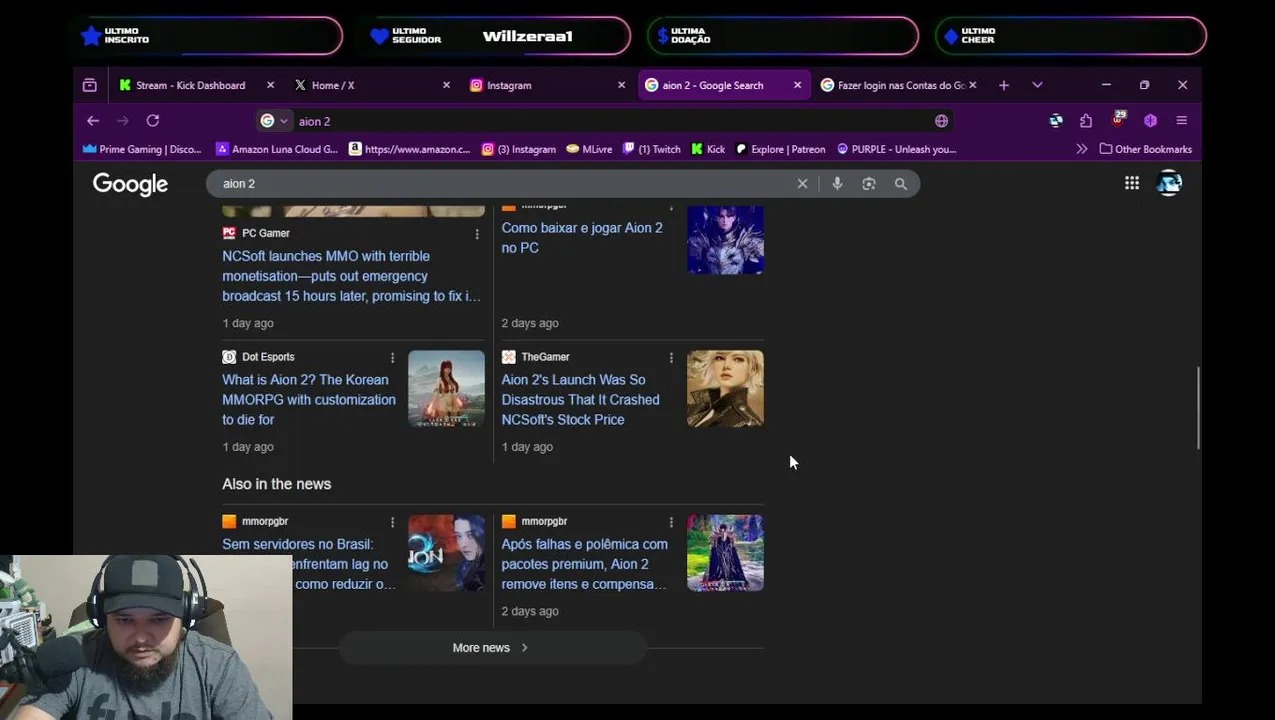The width and height of the screenshot is (1275, 720).
Task: Clear the Google search box
Action: click(802, 184)
